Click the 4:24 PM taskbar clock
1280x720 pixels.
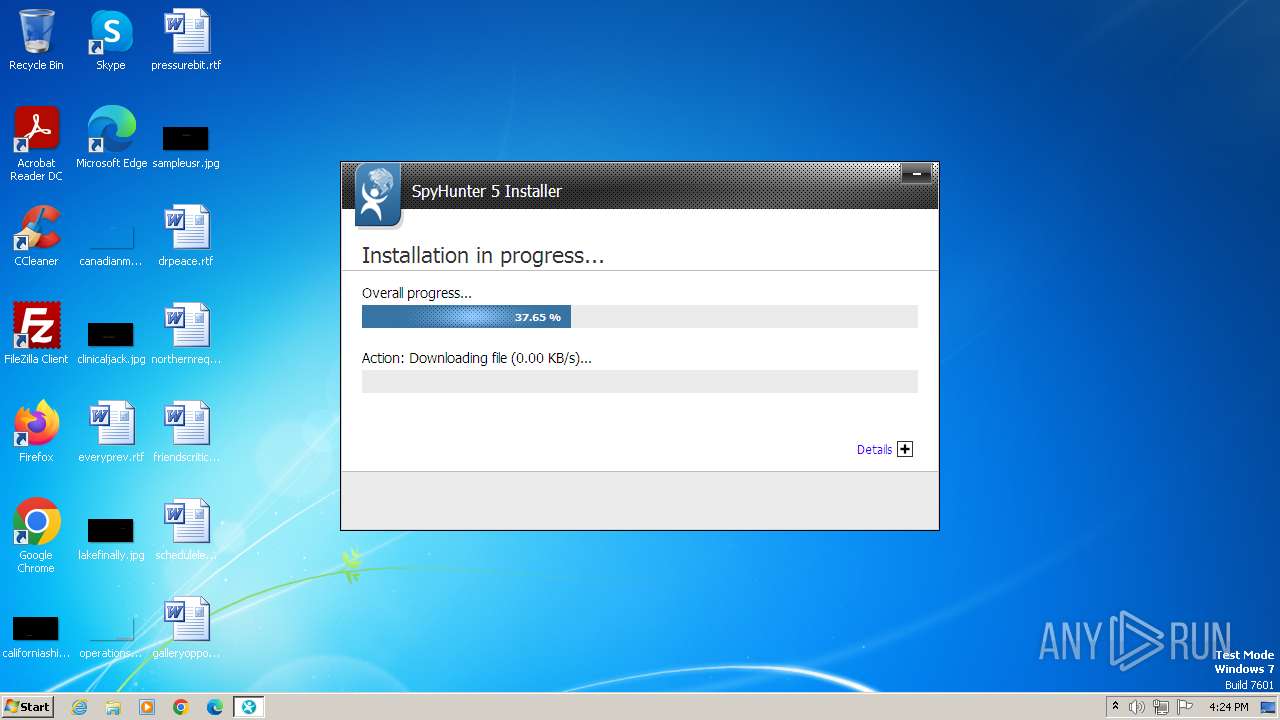[x=1229, y=707]
